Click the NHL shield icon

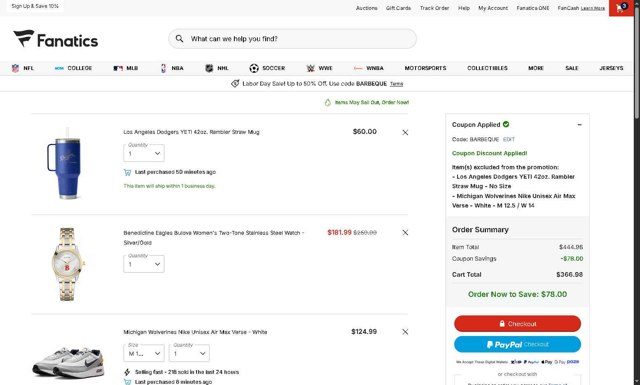209,68
